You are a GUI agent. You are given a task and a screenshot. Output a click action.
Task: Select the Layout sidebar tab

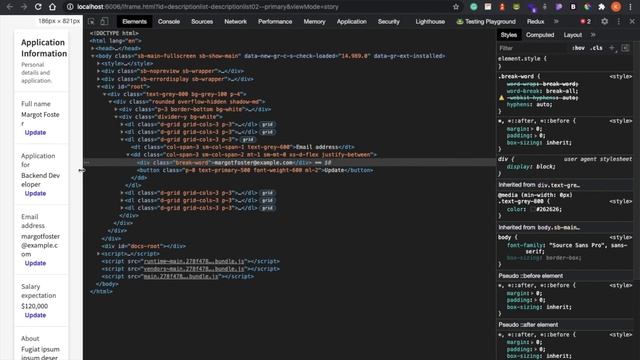point(573,35)
